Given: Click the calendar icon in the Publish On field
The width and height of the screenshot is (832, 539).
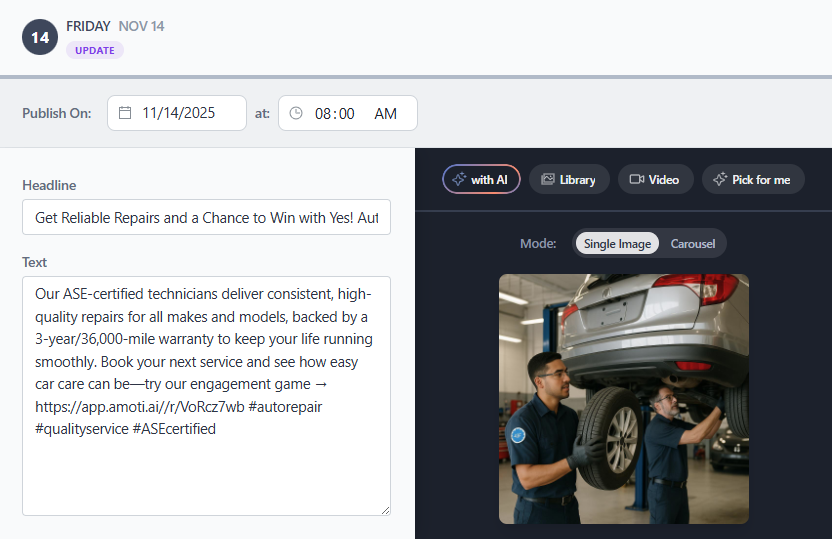Looking at the screenshot, I should tap(125, 113).
